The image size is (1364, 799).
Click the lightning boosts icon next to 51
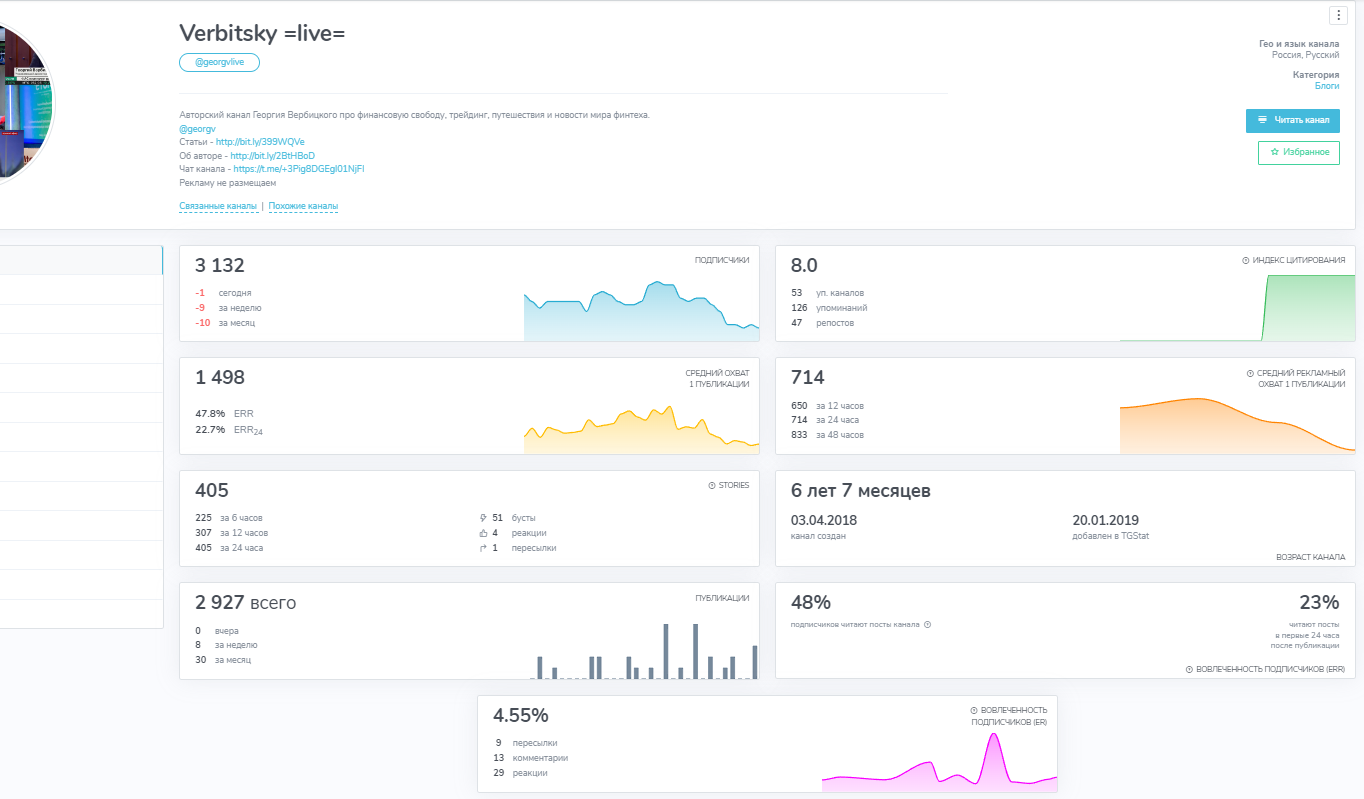[x=483, y=518]
